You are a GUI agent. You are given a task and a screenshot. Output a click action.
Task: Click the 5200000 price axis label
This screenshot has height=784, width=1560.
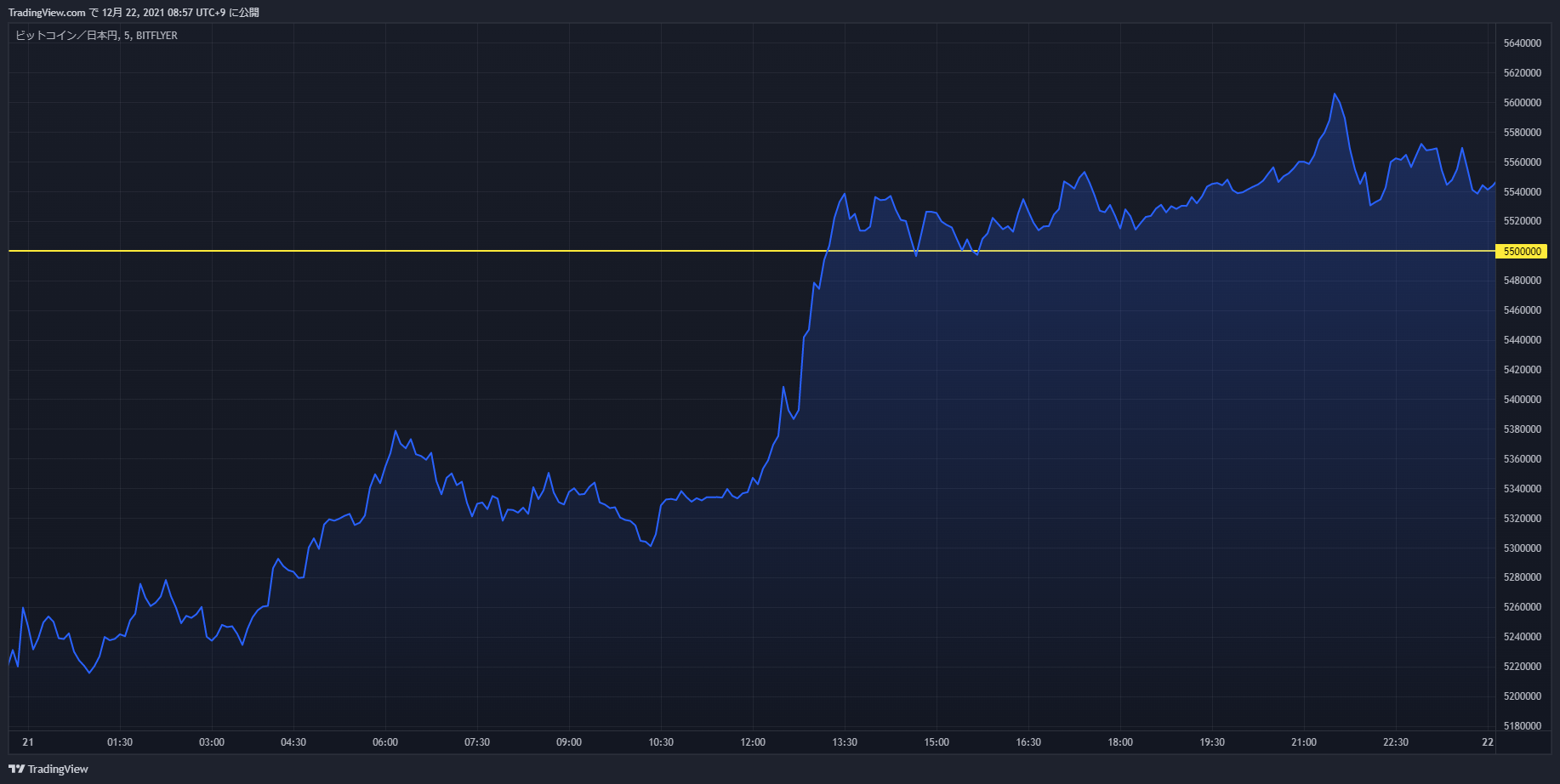tap(1523, 696)
